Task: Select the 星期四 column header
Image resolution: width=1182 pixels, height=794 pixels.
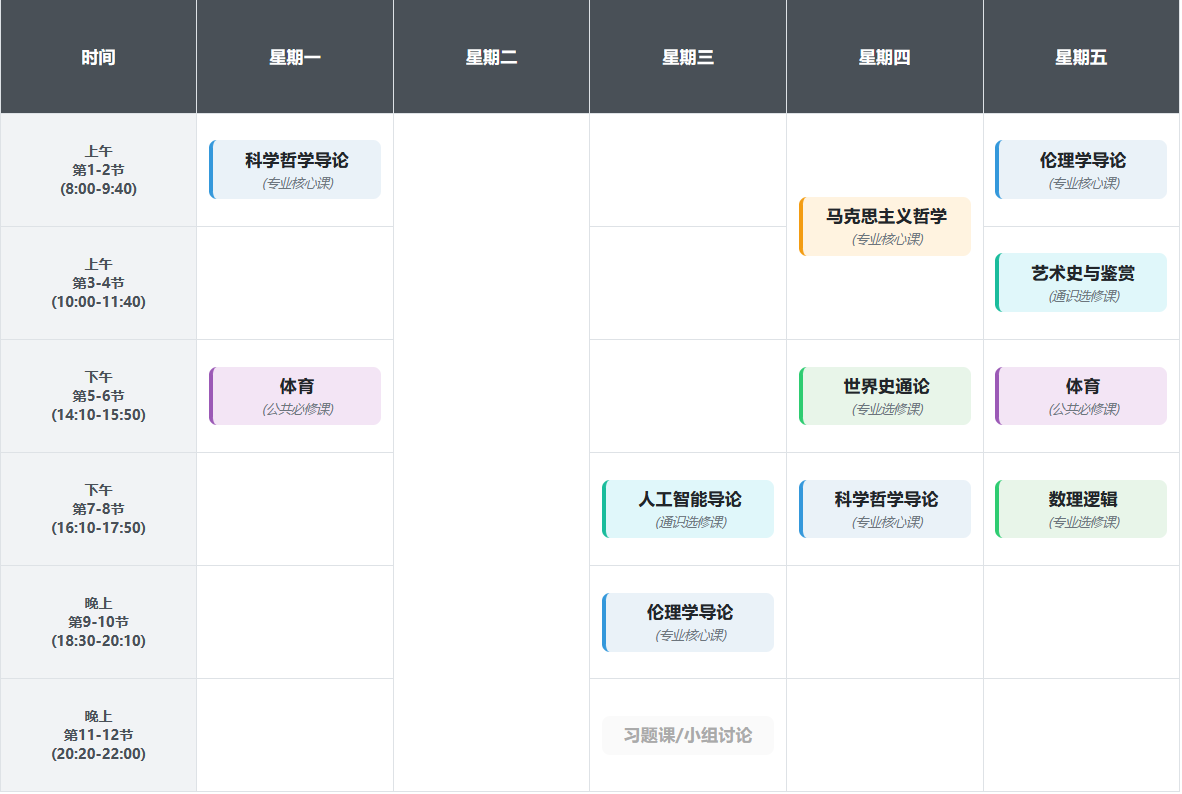Action: click(884, 57)
